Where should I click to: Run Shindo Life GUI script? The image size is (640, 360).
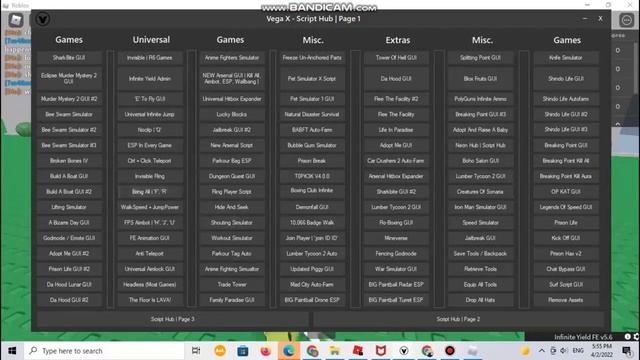pos(566,78)
